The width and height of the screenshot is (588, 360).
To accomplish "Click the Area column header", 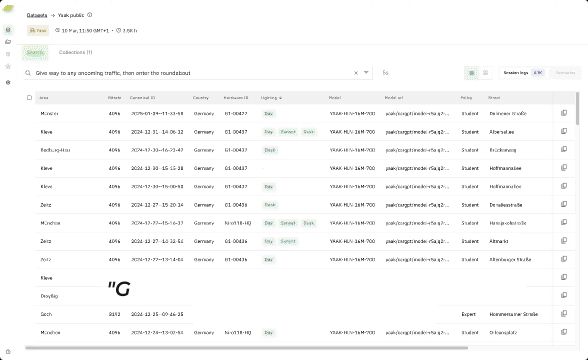I will (44, 98).
